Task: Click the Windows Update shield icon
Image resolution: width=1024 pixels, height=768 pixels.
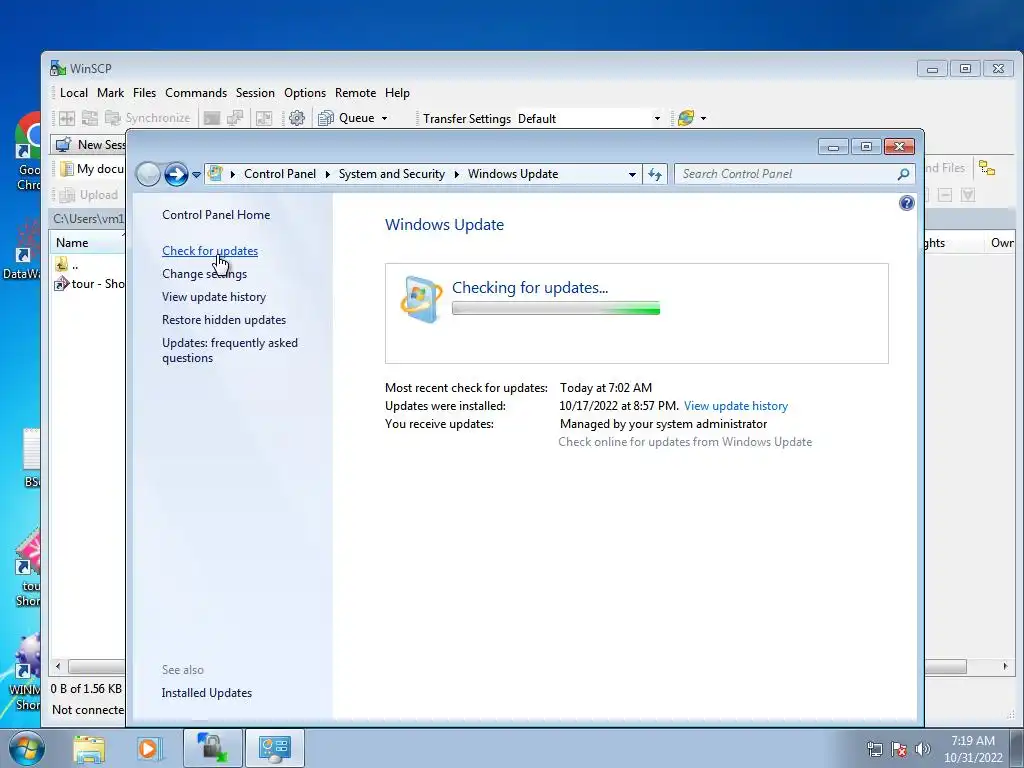Action: pyautogui.click(x=421, y=300)
